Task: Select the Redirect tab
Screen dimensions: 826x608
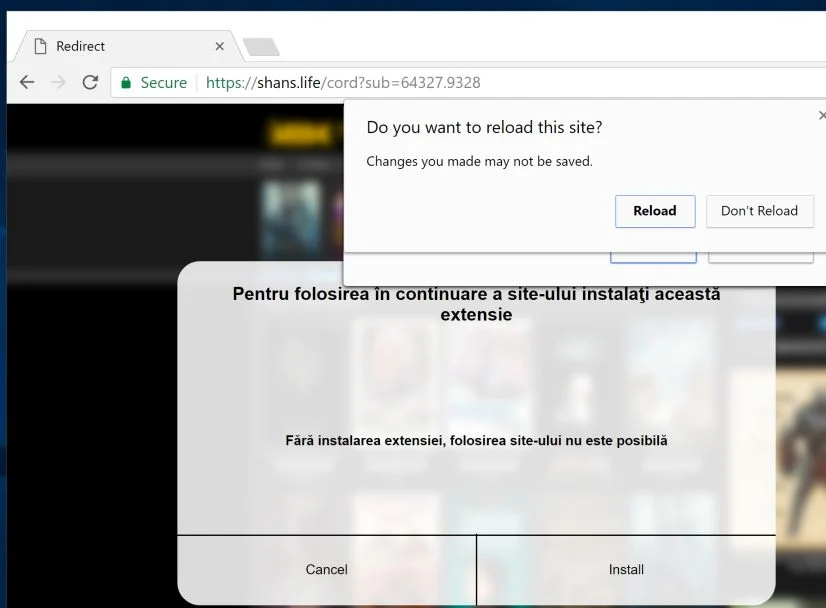Action: tap(128, 46)
